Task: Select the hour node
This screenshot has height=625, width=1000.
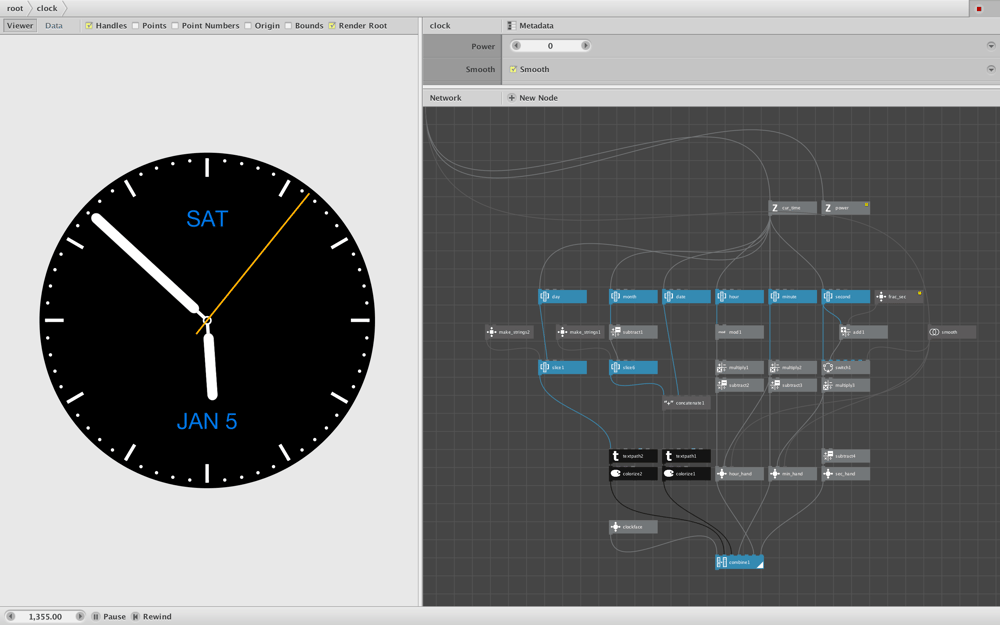Action: pyautogui.click(x=740, y=297)
